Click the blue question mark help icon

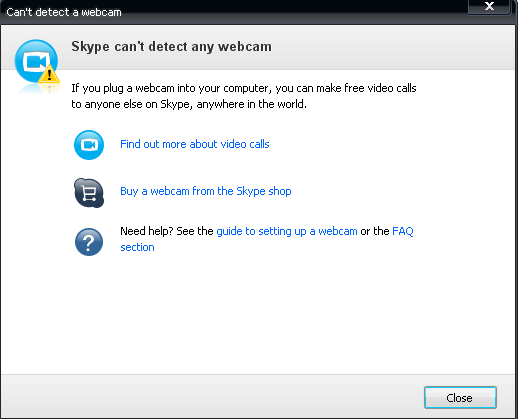click(89, 242)
